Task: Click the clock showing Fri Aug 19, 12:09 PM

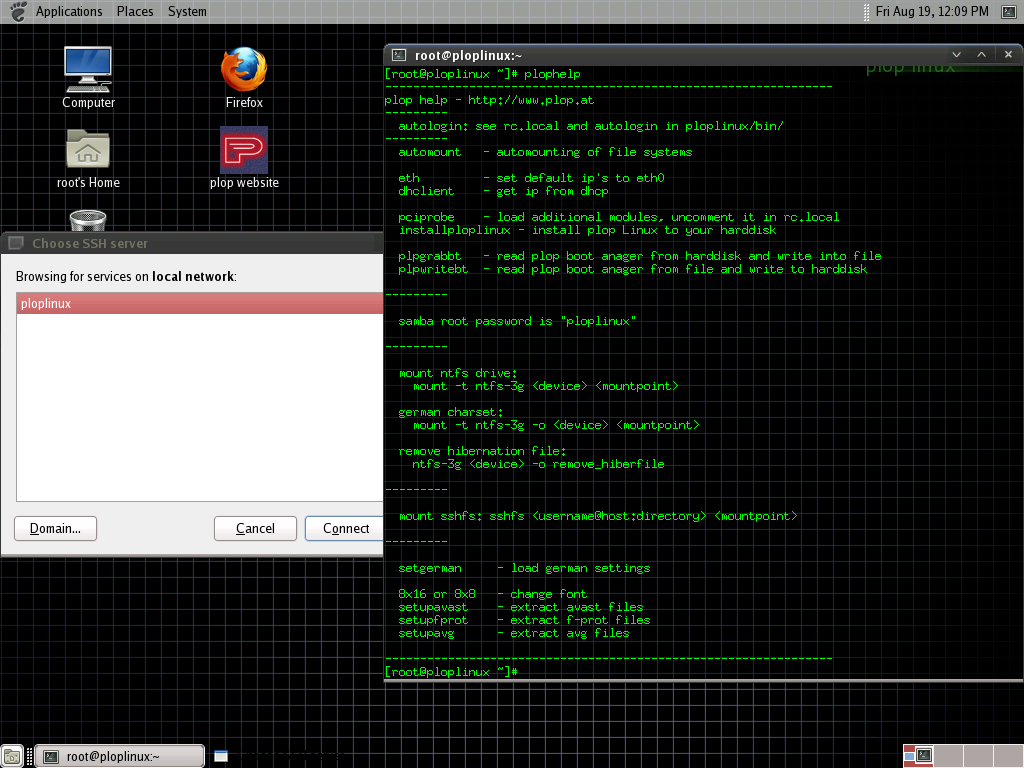Action: pos(932,11)
